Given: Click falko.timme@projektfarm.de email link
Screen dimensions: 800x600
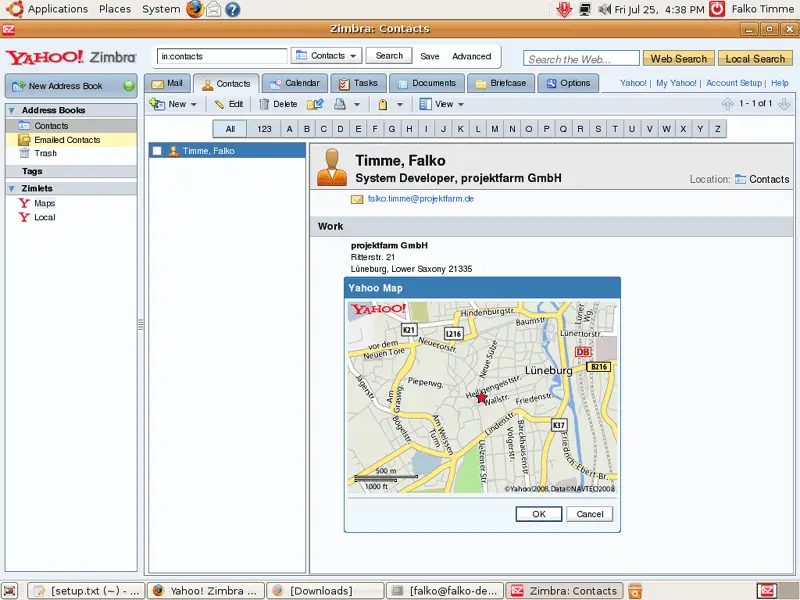Looking at the screenshot, I should click(x=420, y=199).
